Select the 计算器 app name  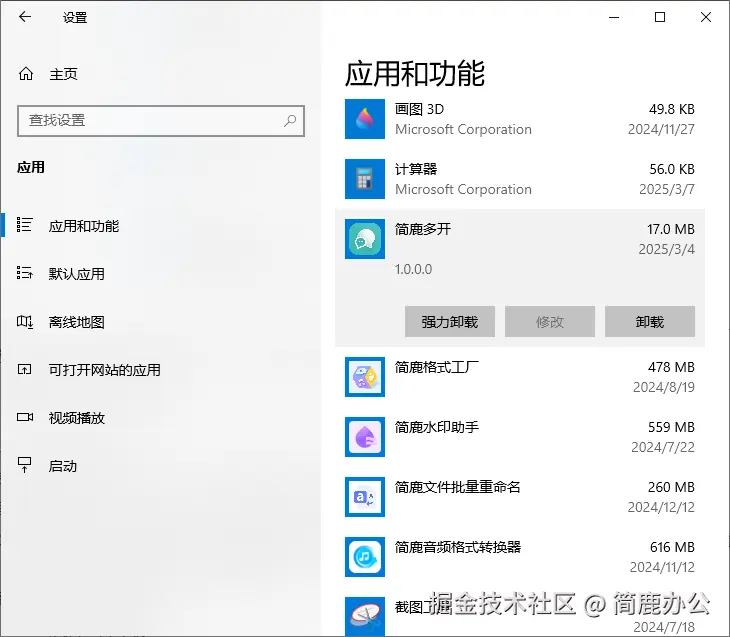(416, 169)
